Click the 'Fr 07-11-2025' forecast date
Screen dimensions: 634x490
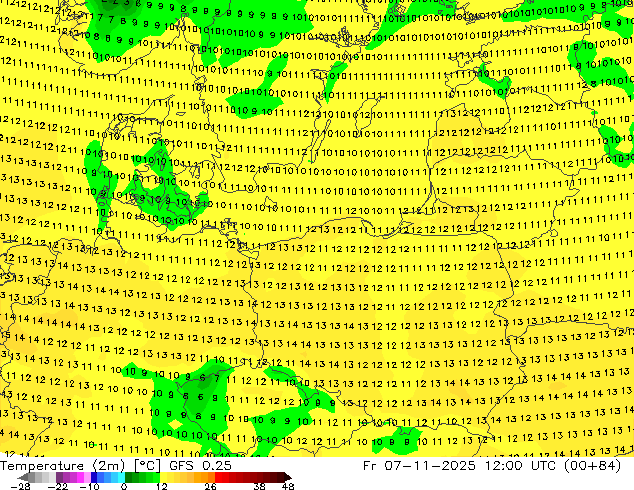click(x=419, y=466)
